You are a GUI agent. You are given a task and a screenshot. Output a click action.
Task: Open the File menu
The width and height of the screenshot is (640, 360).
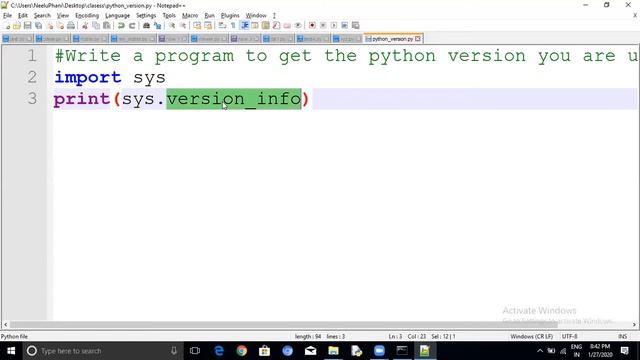pyautogui.click(x=7, y=16)
